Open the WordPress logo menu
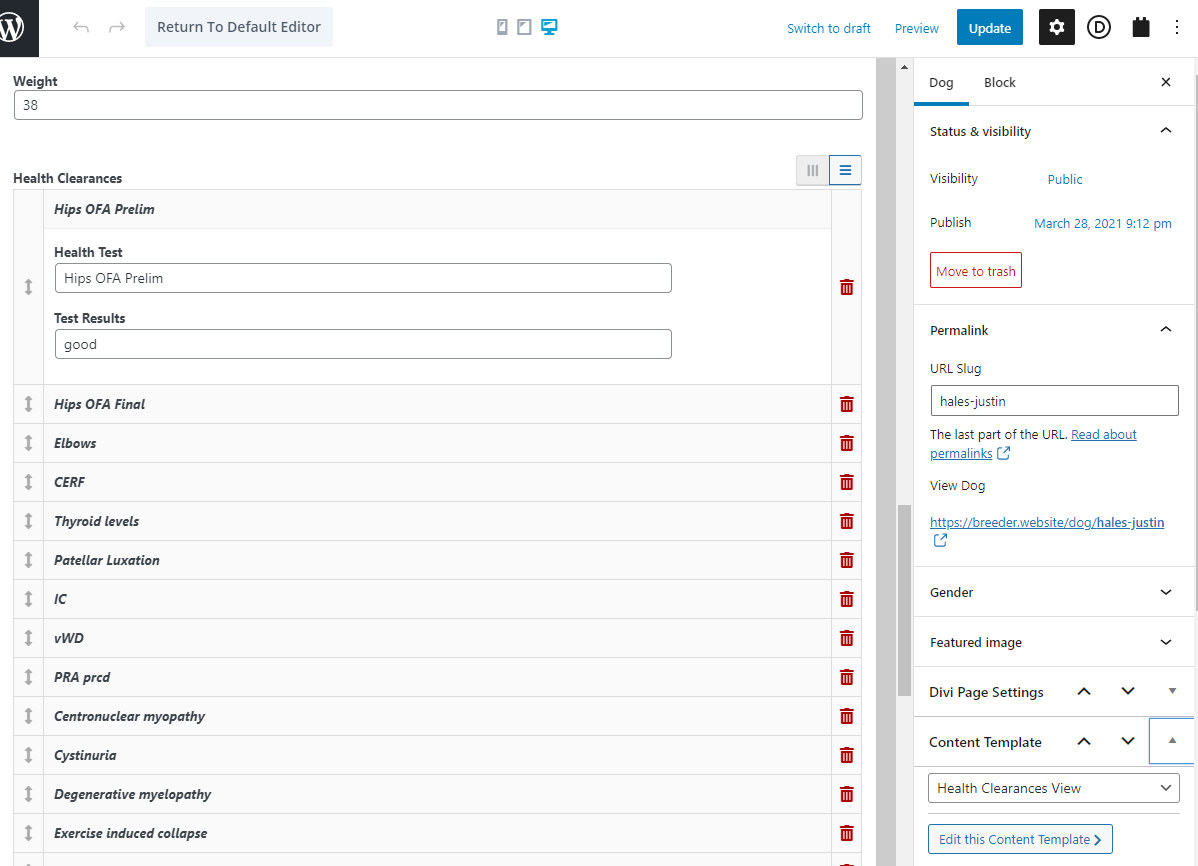The width and height of the screenshot is (1198, 866). 17,28
